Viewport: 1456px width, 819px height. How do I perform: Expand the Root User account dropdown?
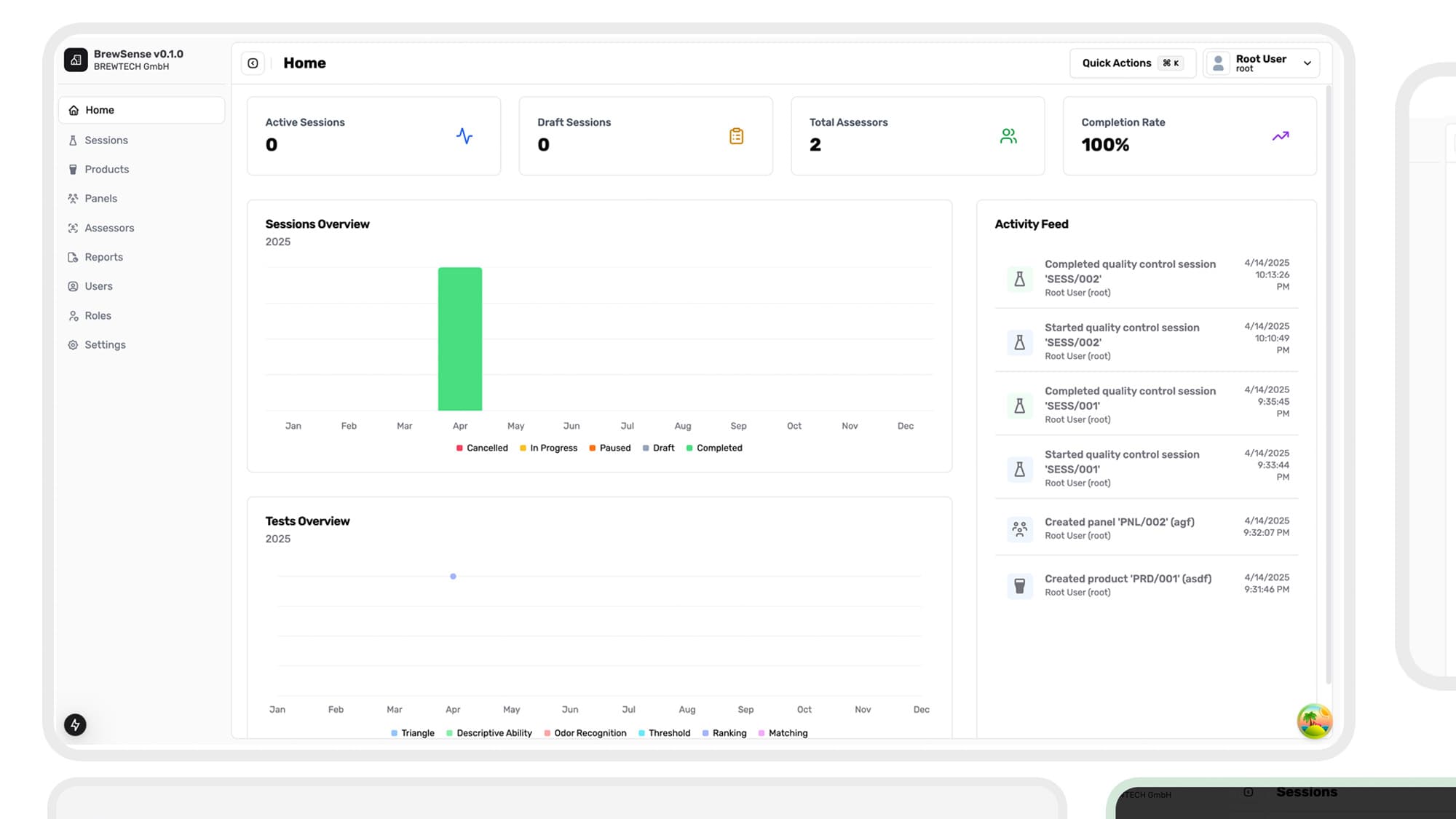coord(1262,63)
